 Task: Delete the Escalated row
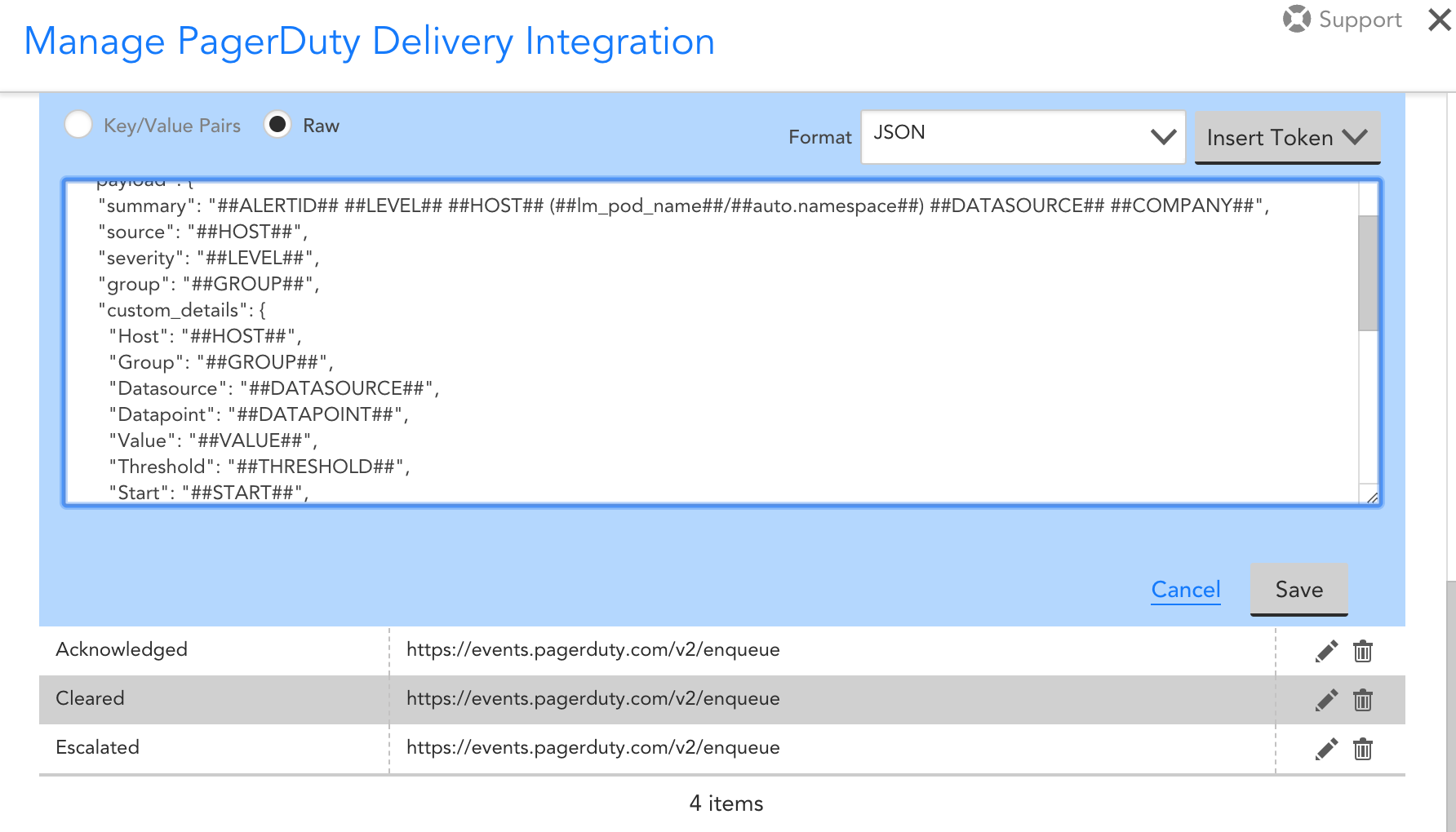tap(1363, 749)
